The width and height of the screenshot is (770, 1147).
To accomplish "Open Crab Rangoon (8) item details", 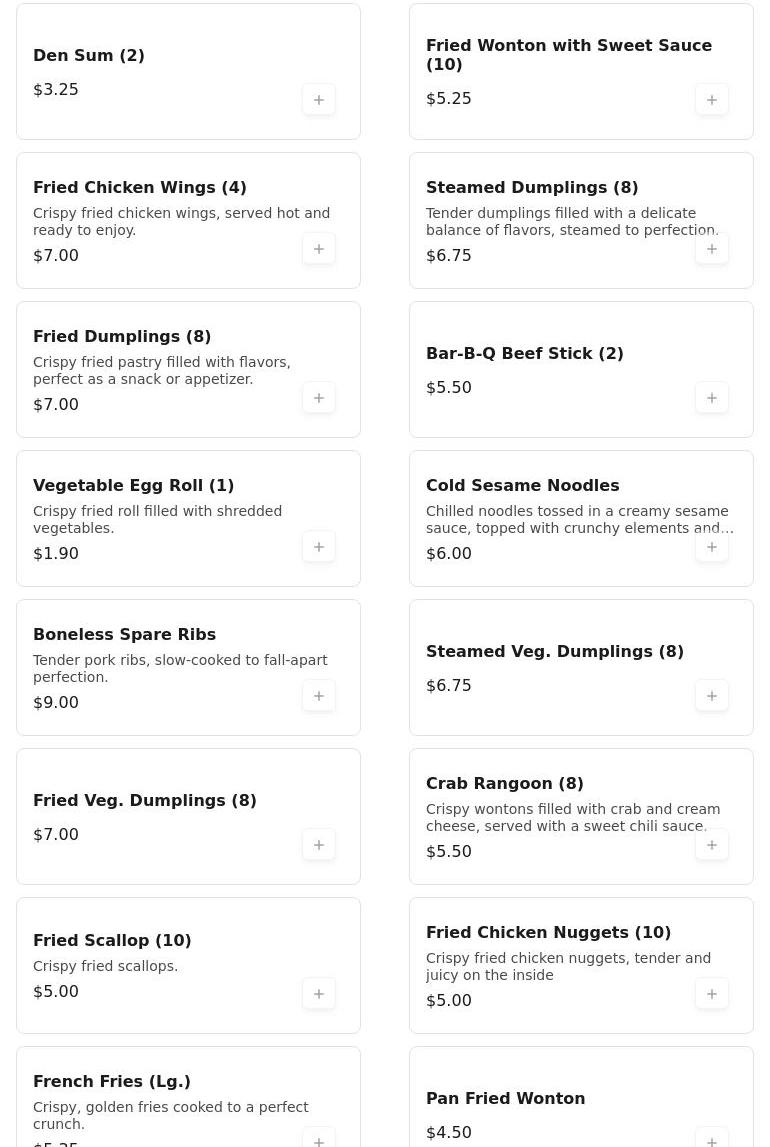I will pyautogui.click(x=504, y=784).
